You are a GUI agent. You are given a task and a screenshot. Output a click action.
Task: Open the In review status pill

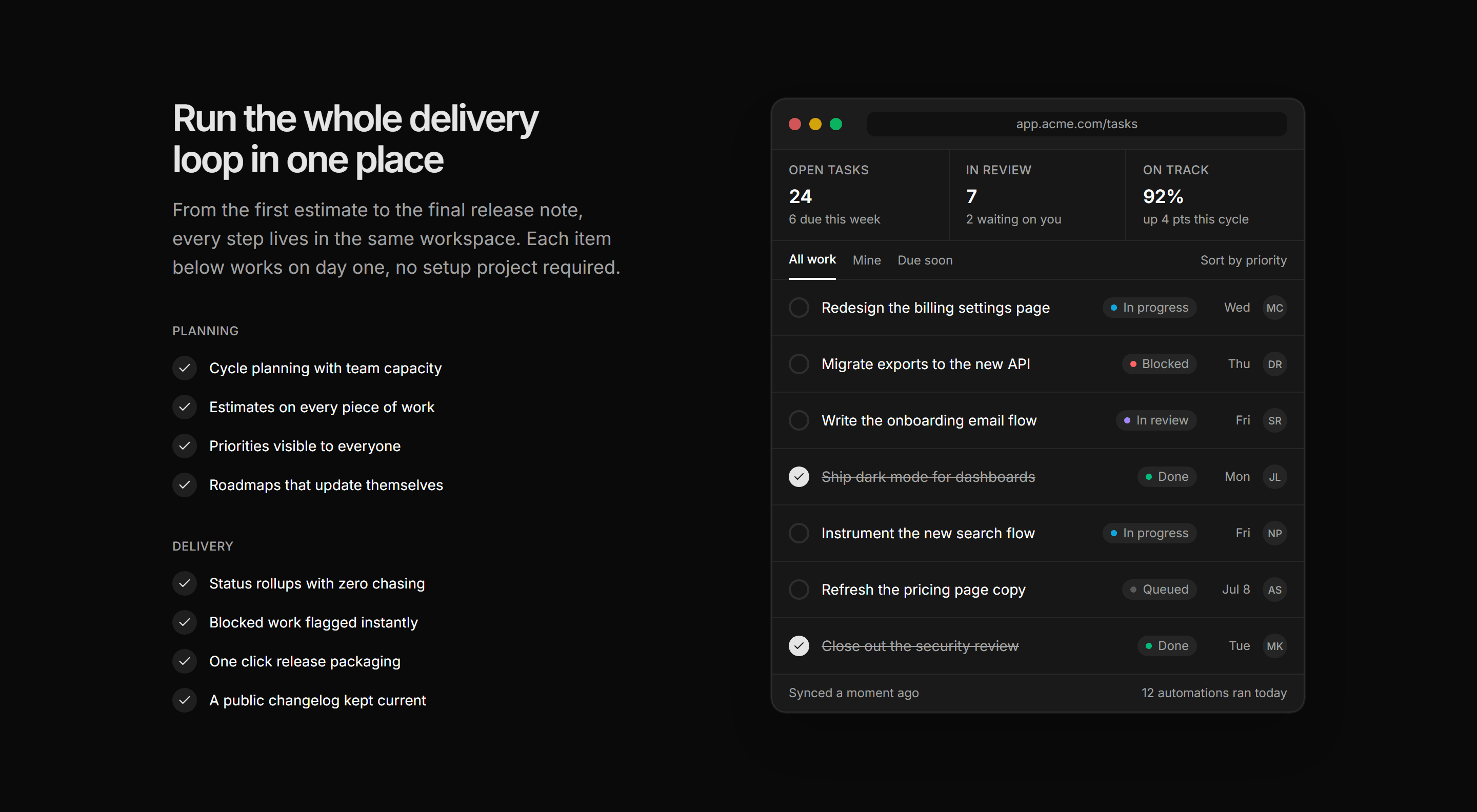click(x=1156, y=420)
